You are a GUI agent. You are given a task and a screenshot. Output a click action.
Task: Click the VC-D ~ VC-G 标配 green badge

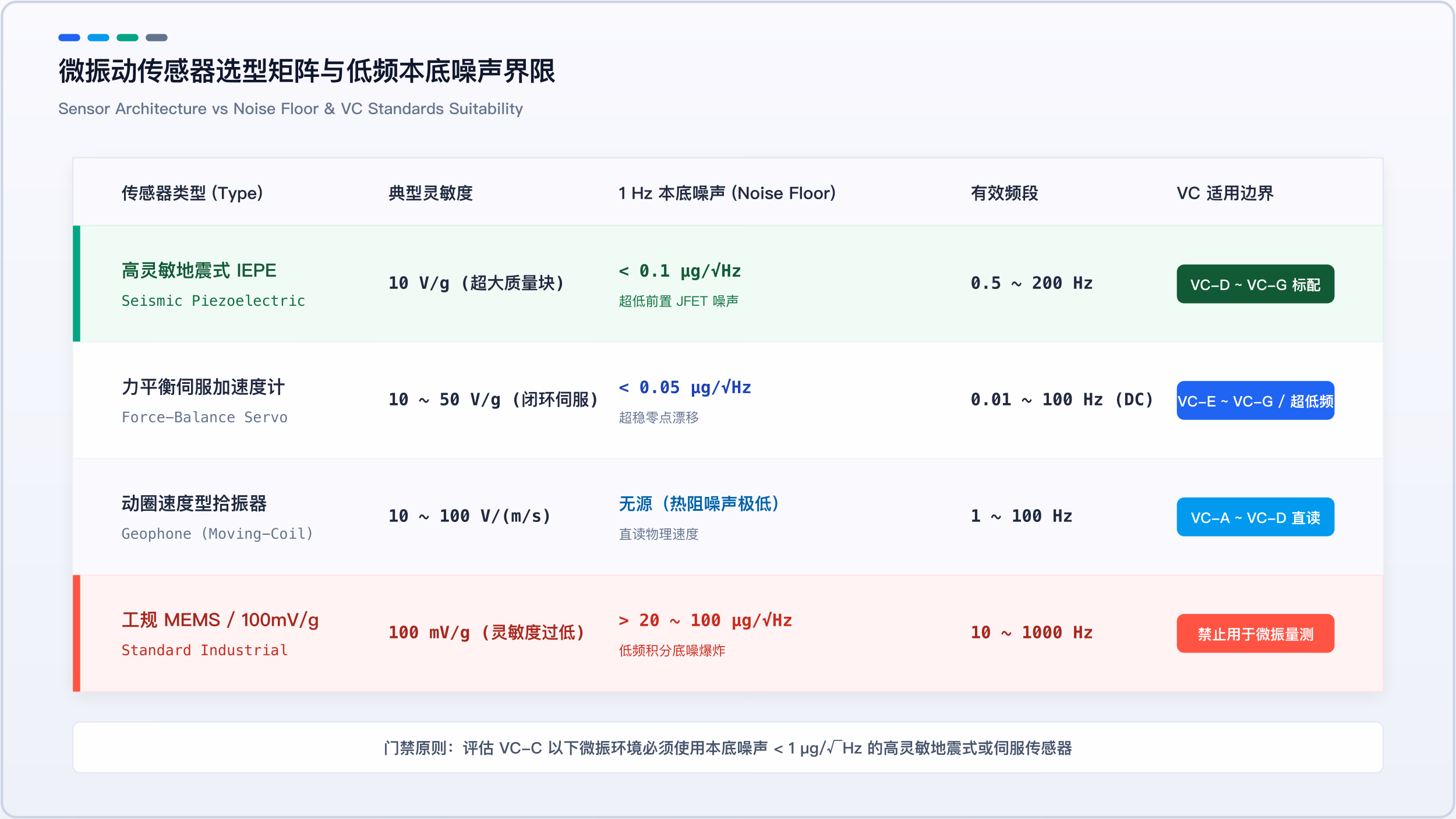(1255, 284)
